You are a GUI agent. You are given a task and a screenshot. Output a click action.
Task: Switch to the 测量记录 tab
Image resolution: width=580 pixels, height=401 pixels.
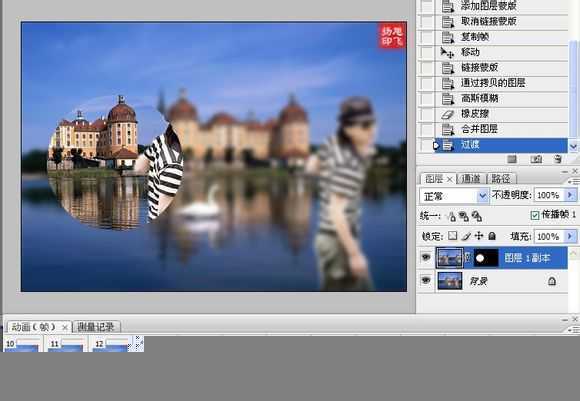(96, 327)
